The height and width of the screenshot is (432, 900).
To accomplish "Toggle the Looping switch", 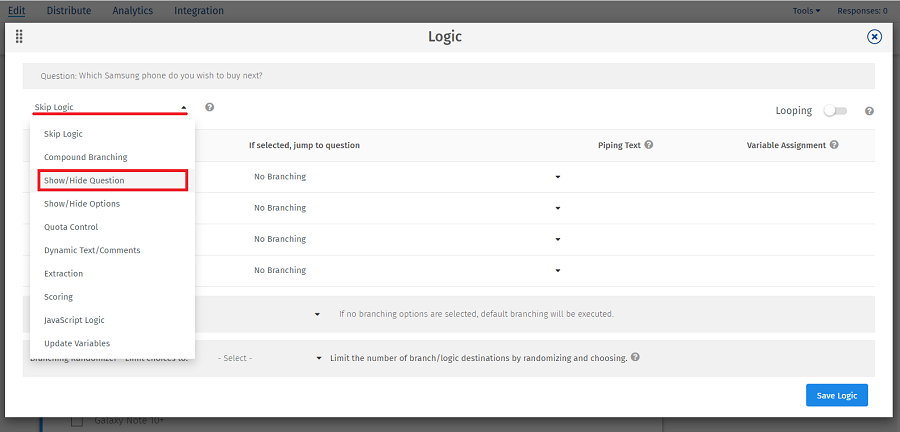I will tap(835, 111).
